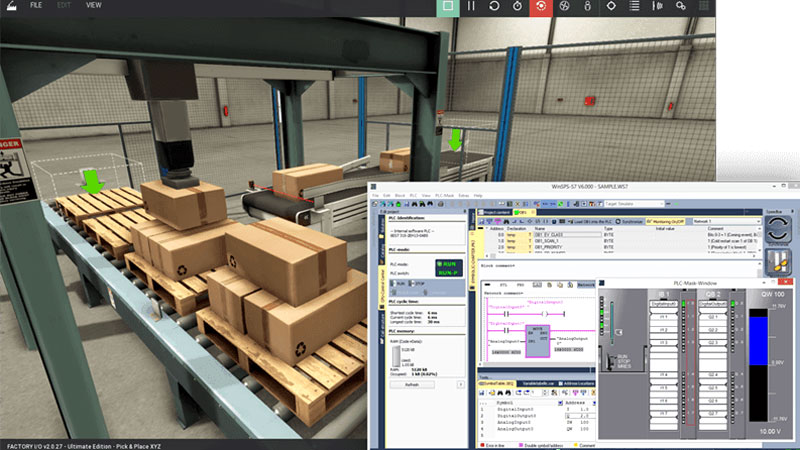800x450 pixels.
Task: Click the large Synchronize arrows icon
Action: [778, 229]
